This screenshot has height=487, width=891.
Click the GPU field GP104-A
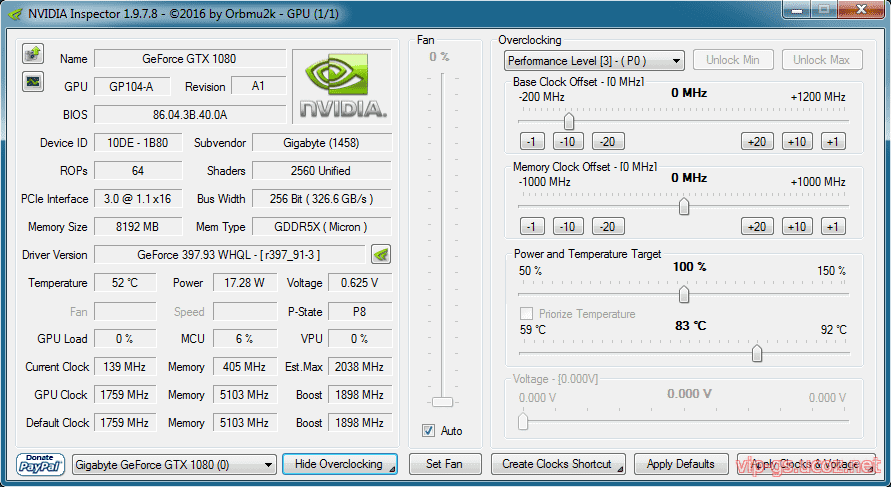[x=132, y=86]
